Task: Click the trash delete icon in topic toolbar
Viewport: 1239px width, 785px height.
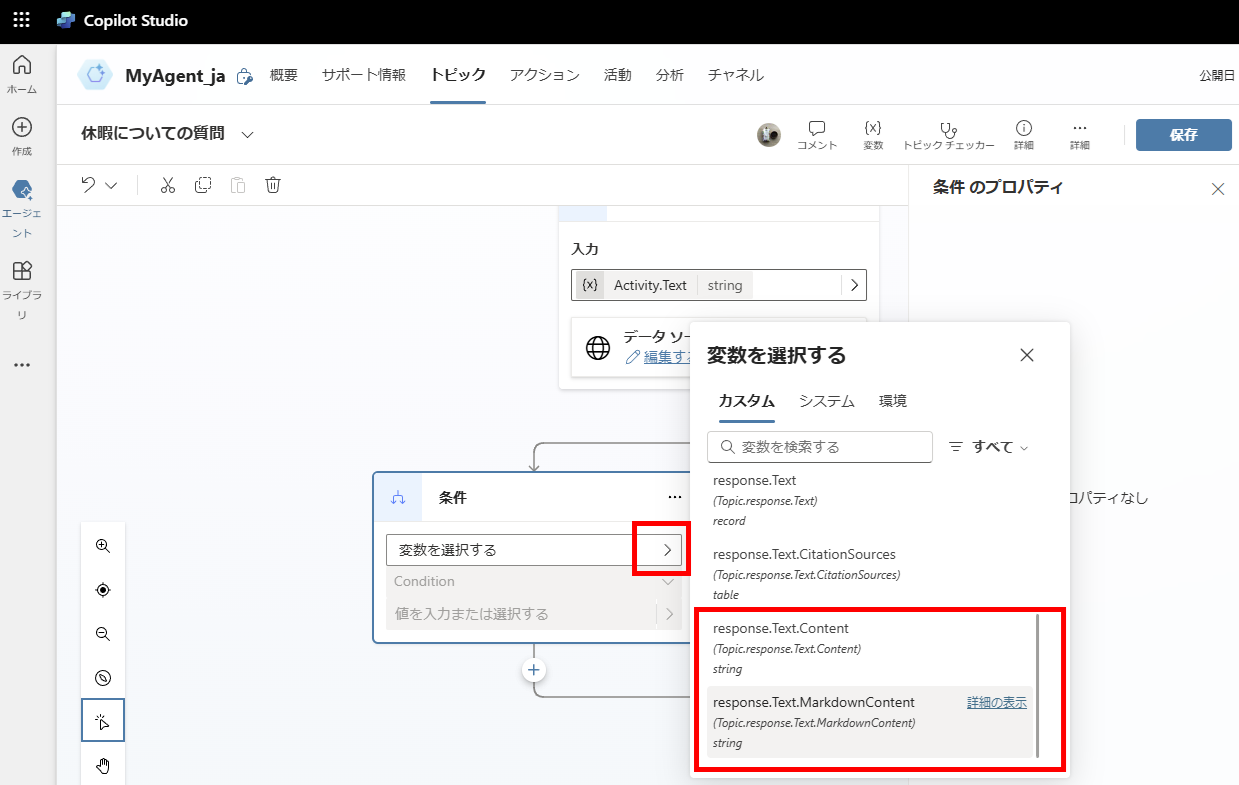Action: 273,185
